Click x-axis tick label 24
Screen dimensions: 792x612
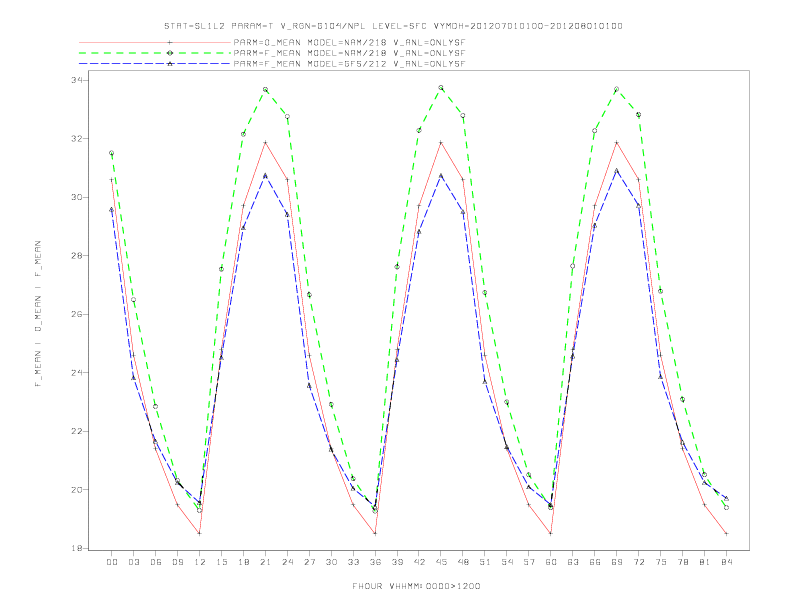coord(287,562)
